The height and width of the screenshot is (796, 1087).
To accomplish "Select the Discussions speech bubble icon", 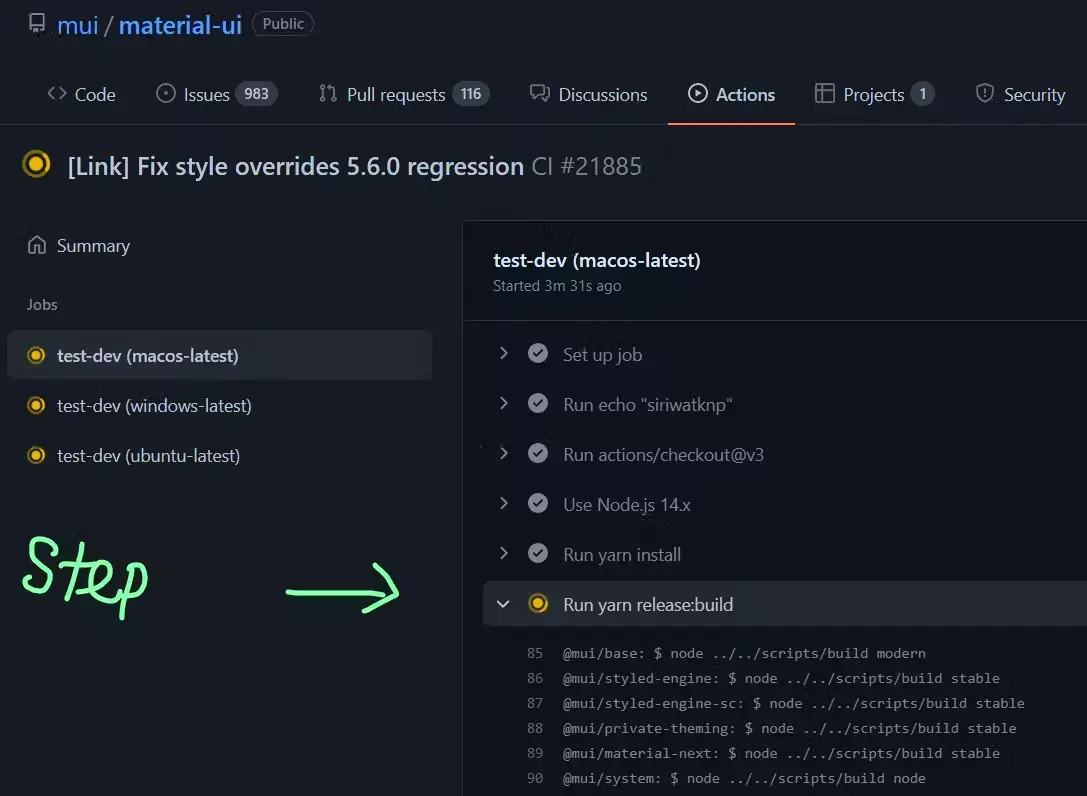I will (540, 94).
